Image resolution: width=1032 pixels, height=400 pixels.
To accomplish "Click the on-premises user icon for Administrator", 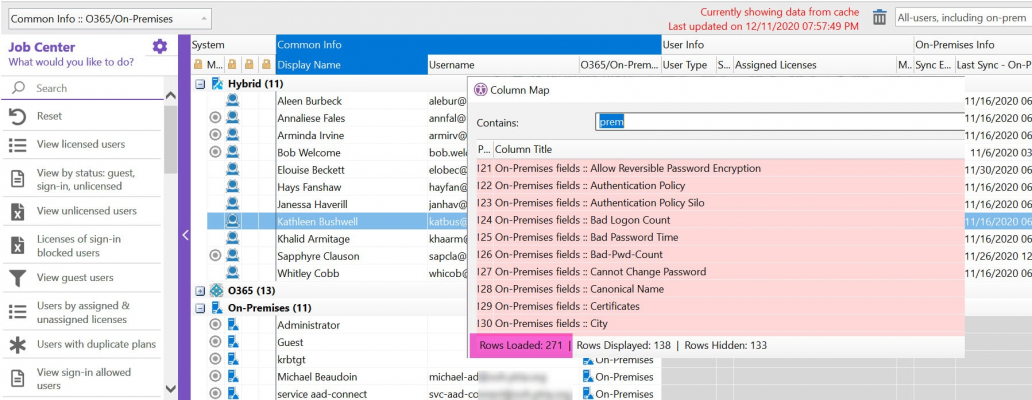I will pos(232,324).
